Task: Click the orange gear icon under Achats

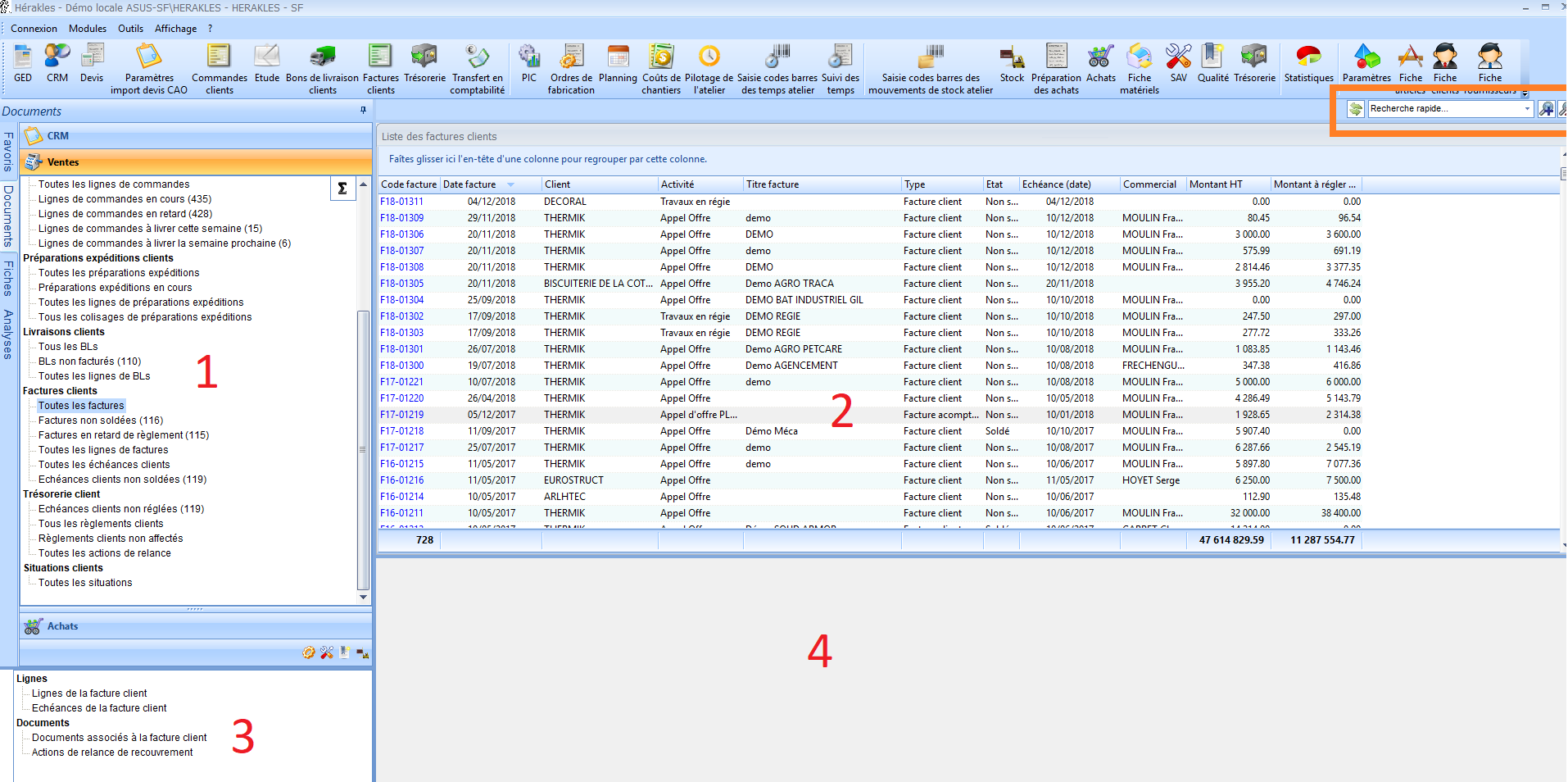Action: [308, 652]
